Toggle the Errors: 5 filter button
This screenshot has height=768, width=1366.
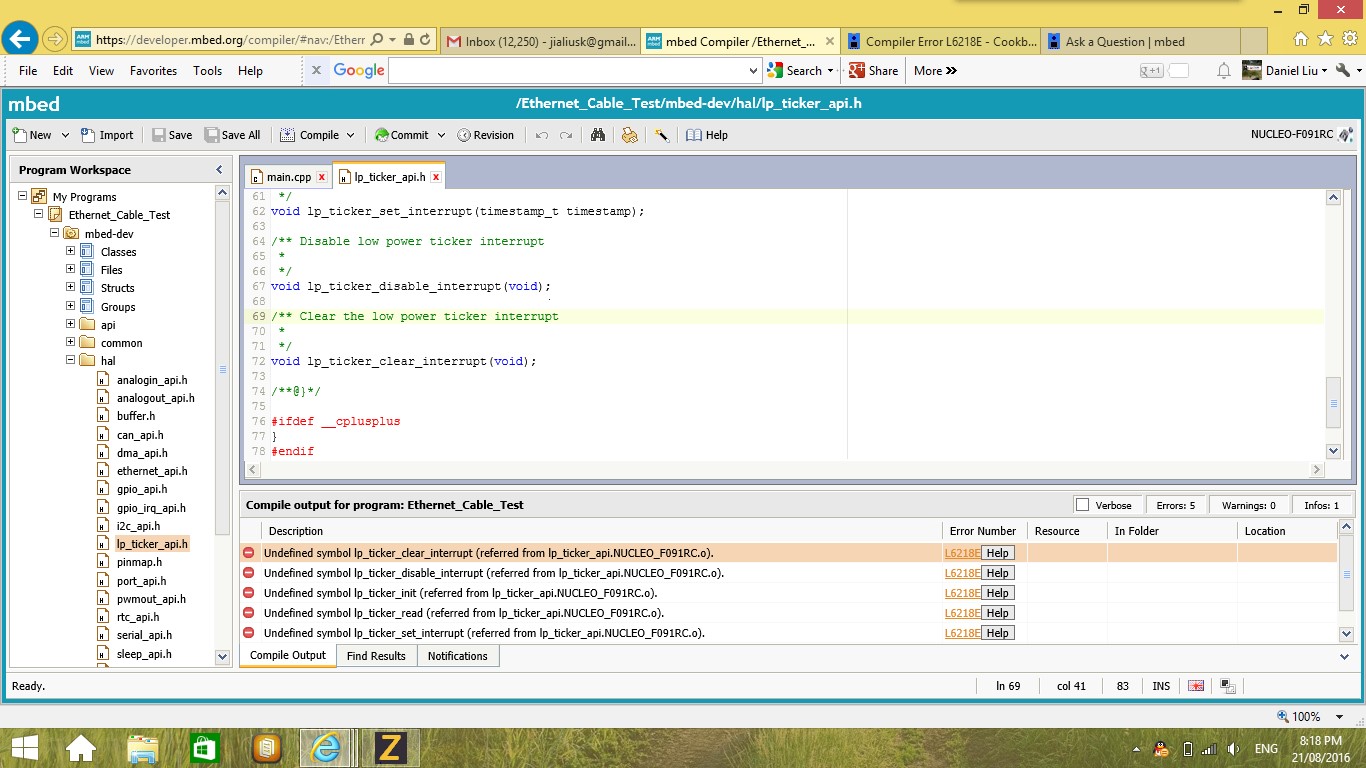pos(1175,505)
